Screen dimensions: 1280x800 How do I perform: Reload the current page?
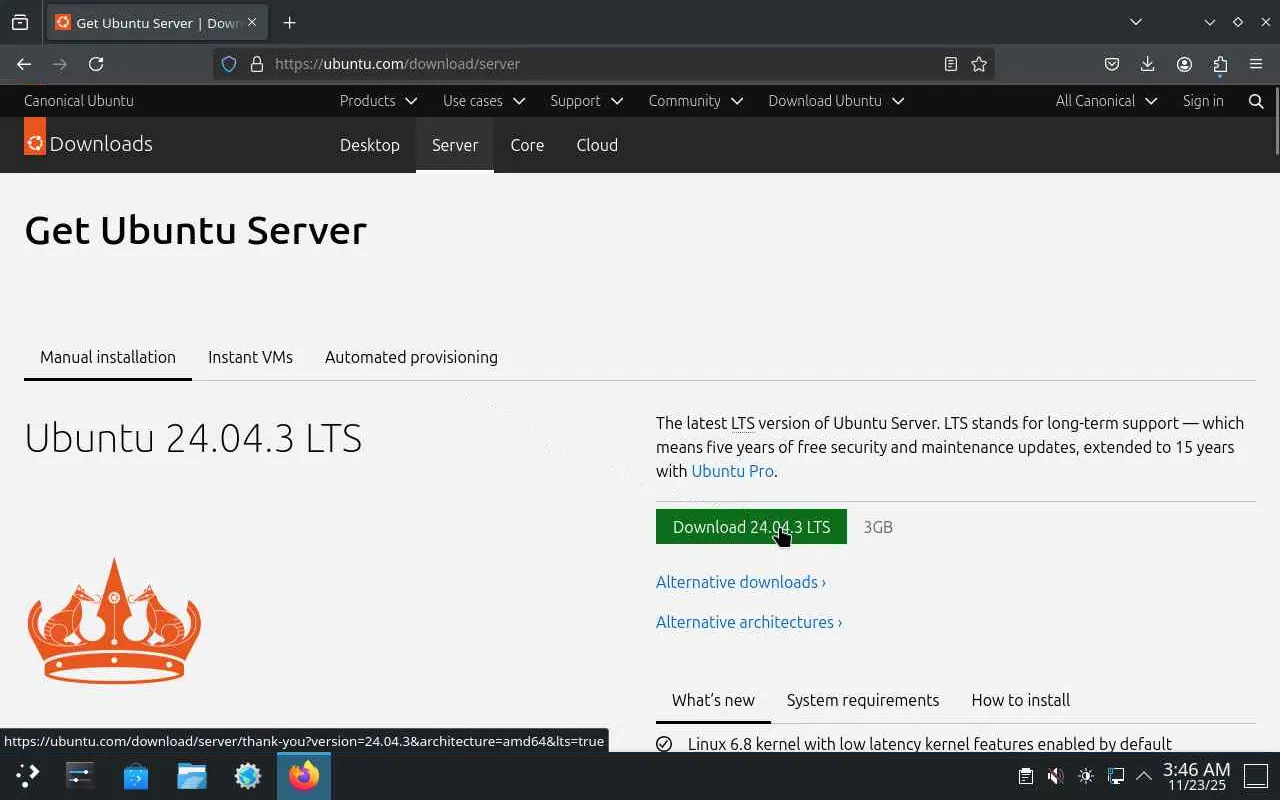[96, 64]
